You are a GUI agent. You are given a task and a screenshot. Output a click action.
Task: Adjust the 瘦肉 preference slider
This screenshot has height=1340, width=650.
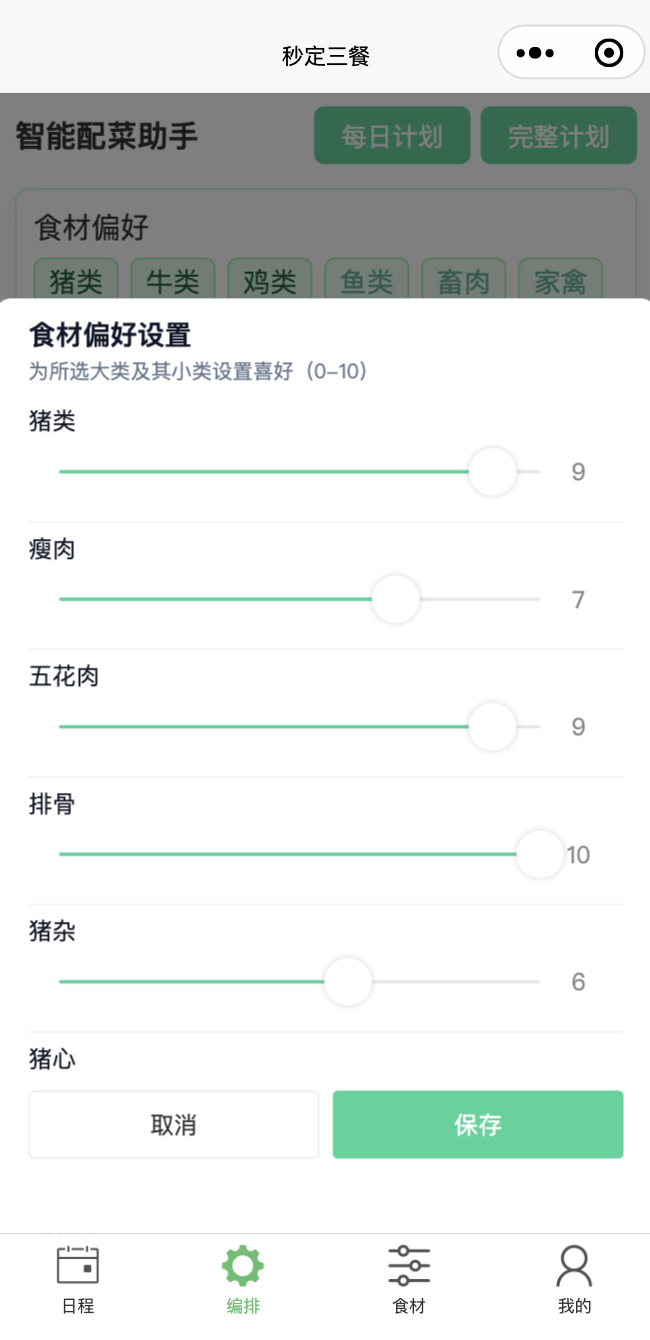coord(395,599)
